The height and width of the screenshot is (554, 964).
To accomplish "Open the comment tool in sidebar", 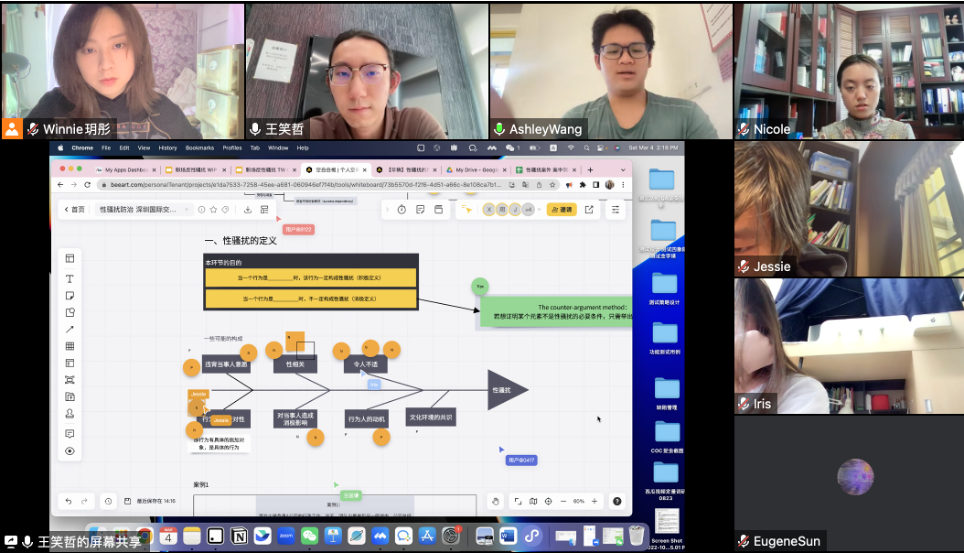I will [x=69, y=433].
